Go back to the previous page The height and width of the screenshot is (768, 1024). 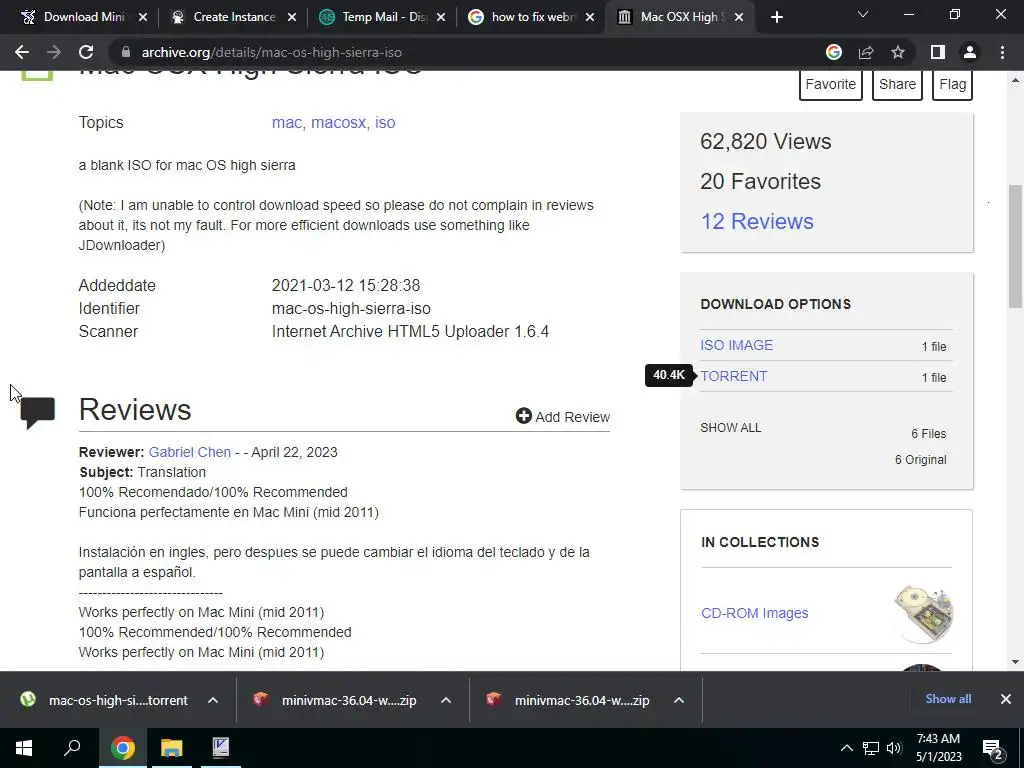point(22,52)
